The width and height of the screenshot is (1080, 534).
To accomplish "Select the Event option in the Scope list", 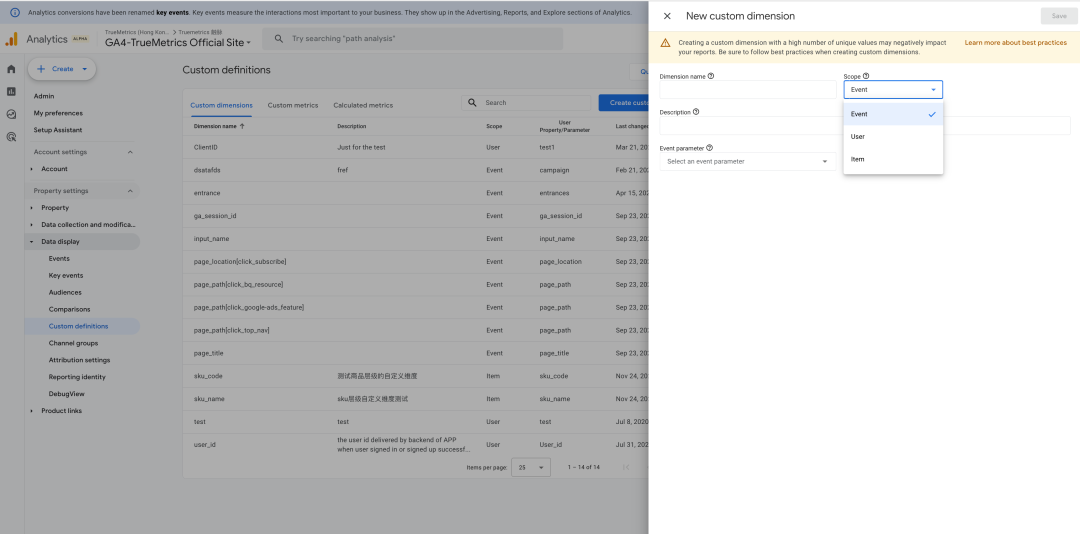I will point(893,114).
